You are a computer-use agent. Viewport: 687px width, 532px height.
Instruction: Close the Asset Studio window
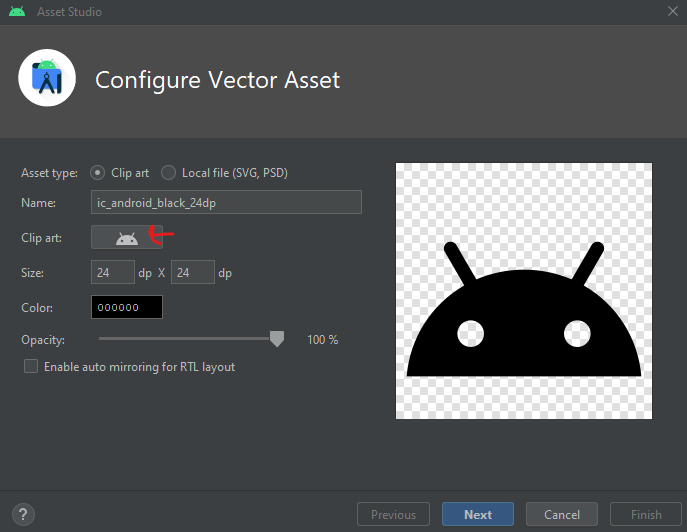pyautogui.click(x=673, y=11)
